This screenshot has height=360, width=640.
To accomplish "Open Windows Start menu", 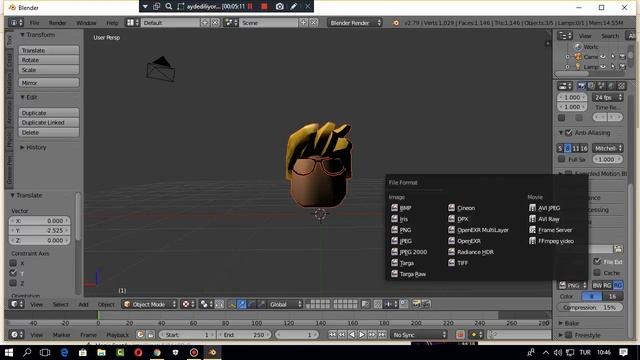I will [x=9, y=352].
